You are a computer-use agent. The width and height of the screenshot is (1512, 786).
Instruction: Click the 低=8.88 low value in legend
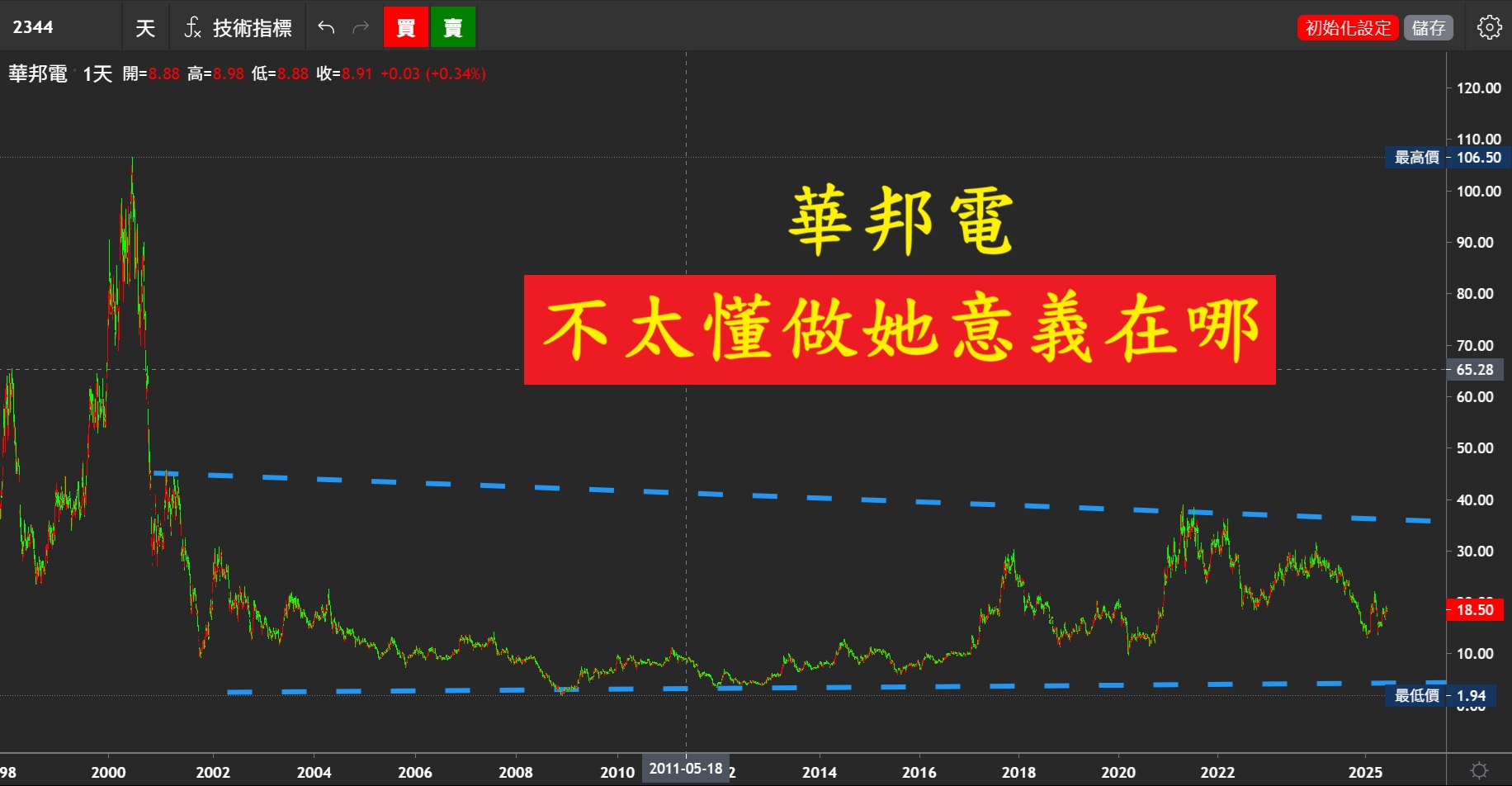(280, 73)
